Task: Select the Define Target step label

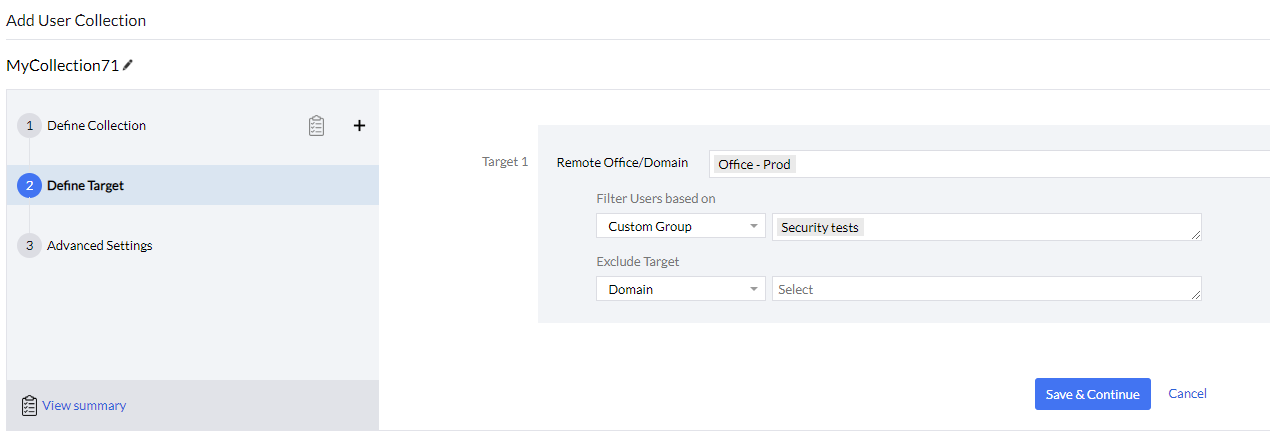Action: coord(85,185)
